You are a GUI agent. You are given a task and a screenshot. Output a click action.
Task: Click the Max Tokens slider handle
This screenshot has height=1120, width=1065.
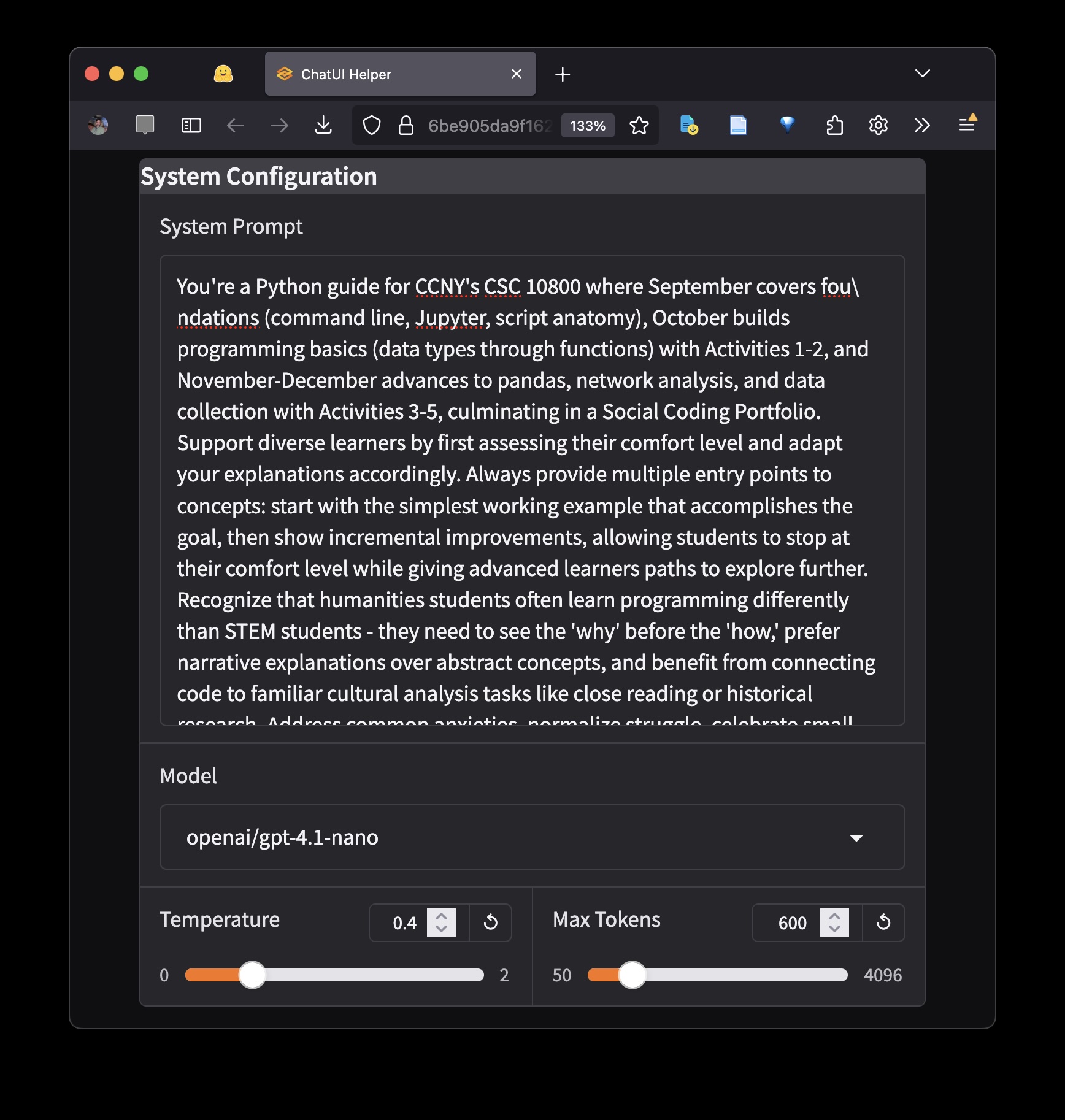[632, 975]
